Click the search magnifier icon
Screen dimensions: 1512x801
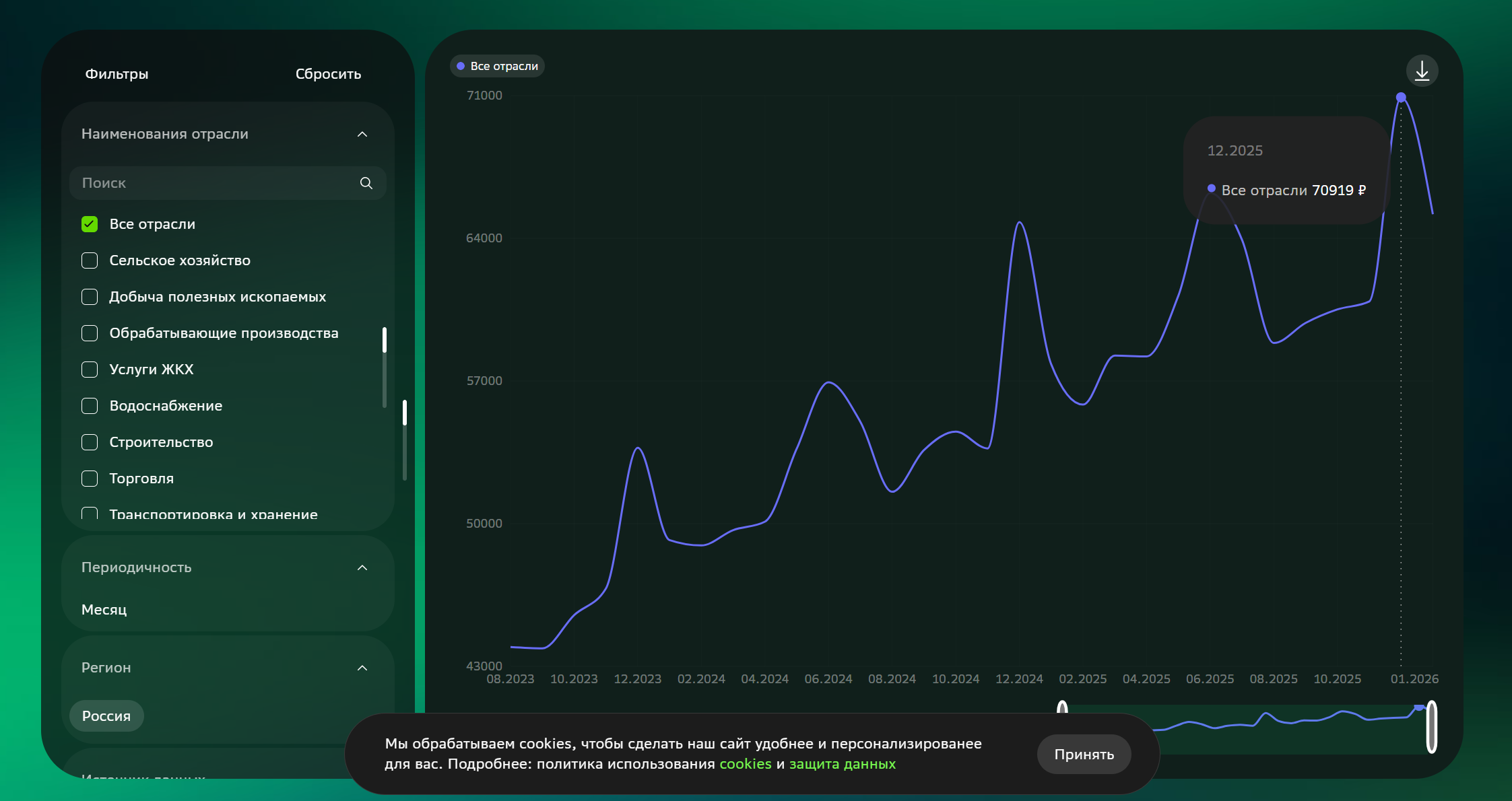click(366, 183)
